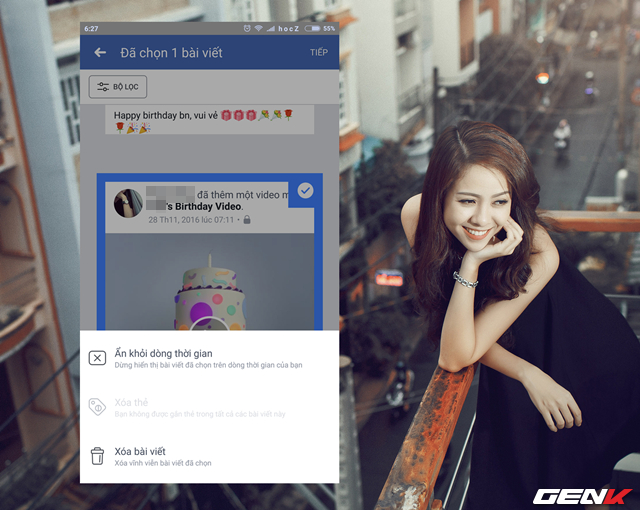The image size is (640, 510).
Task: Tap the back arrow in the header
Action: [100, 52]
